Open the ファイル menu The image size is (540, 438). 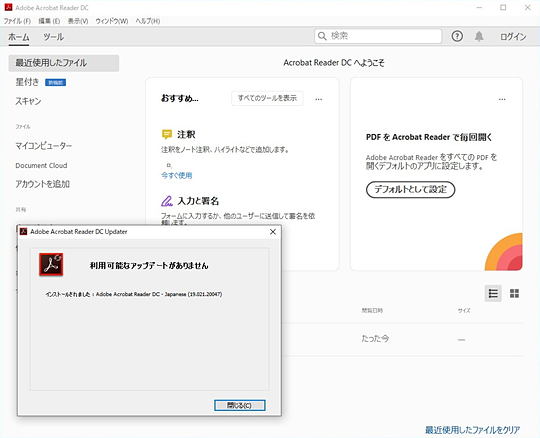pyautogui.click(x=17, y=21)
